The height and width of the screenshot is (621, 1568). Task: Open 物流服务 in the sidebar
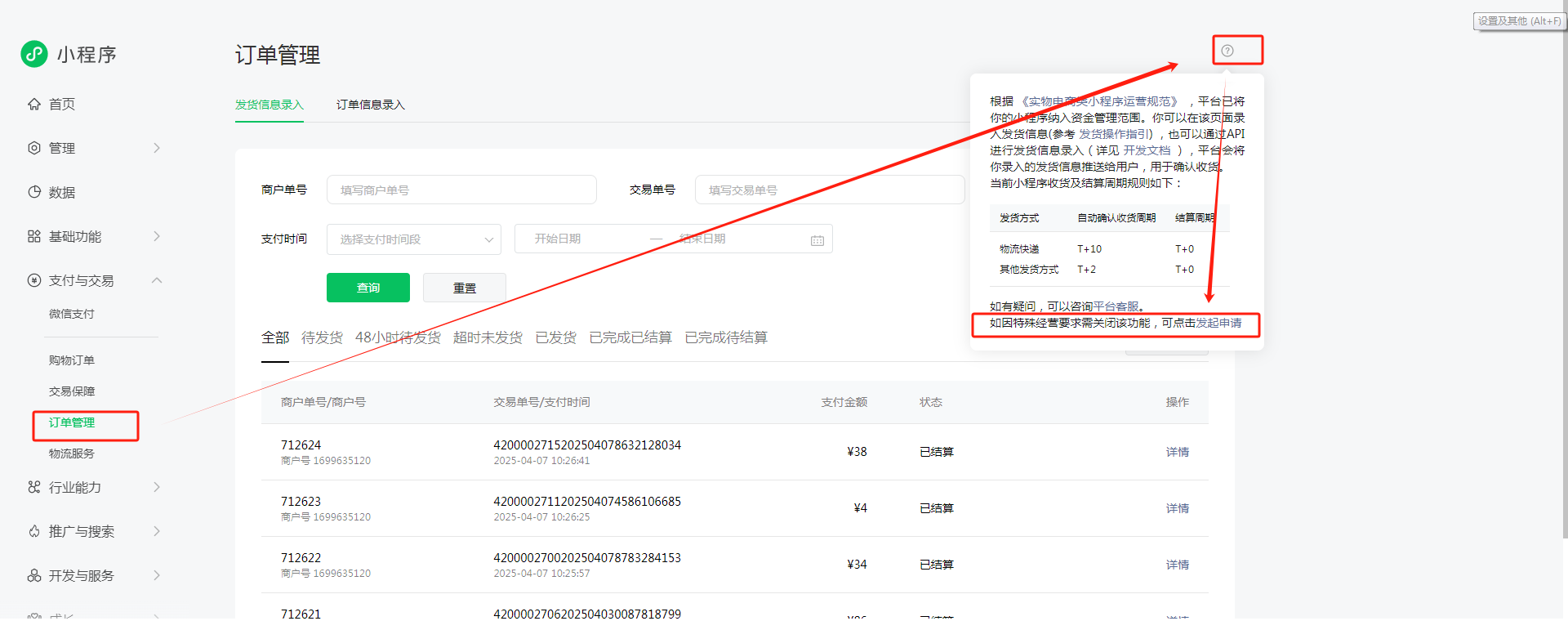pos(72,453)
